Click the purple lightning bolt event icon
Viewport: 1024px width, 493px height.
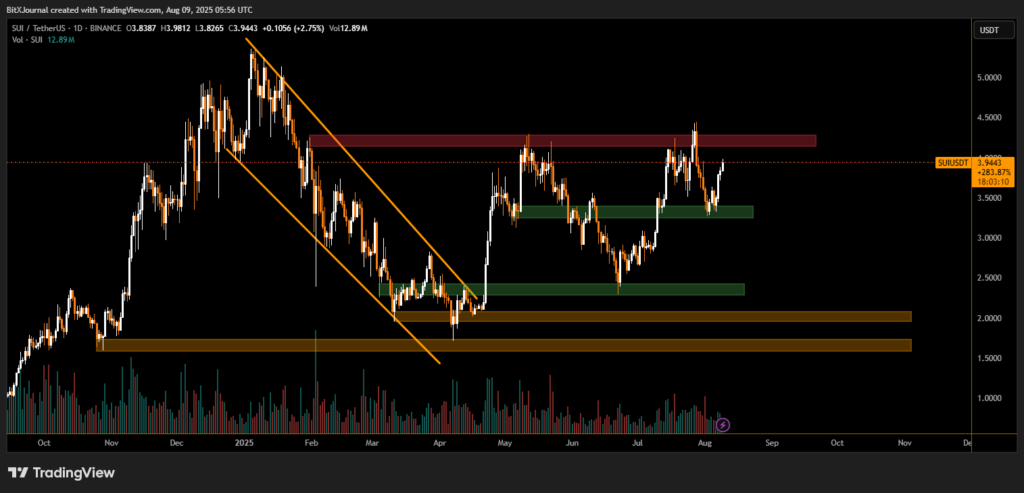pyautogui.click(x=723, y=424)
